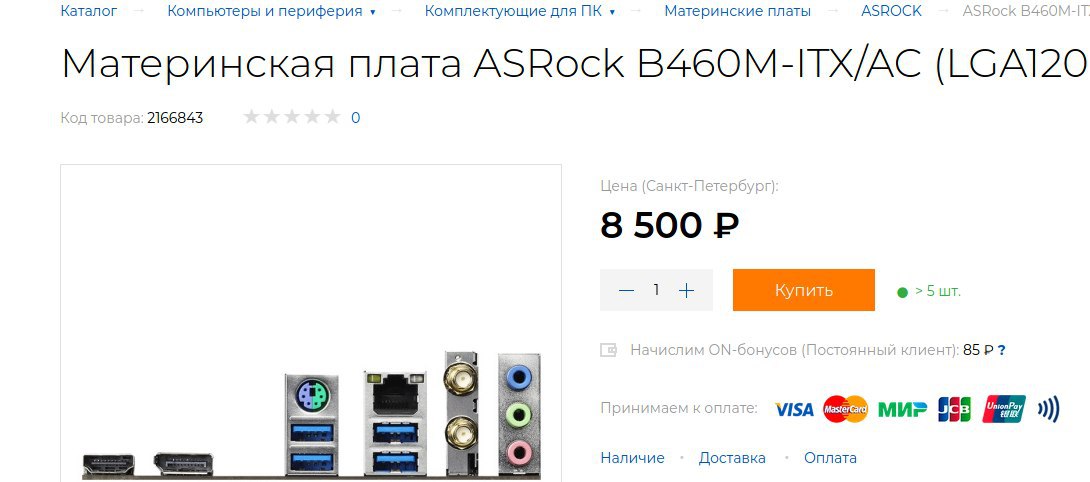Expand the Комплектующие для ПК dropdown arrow
This screenshot has height=482, width=1090.
612,13
